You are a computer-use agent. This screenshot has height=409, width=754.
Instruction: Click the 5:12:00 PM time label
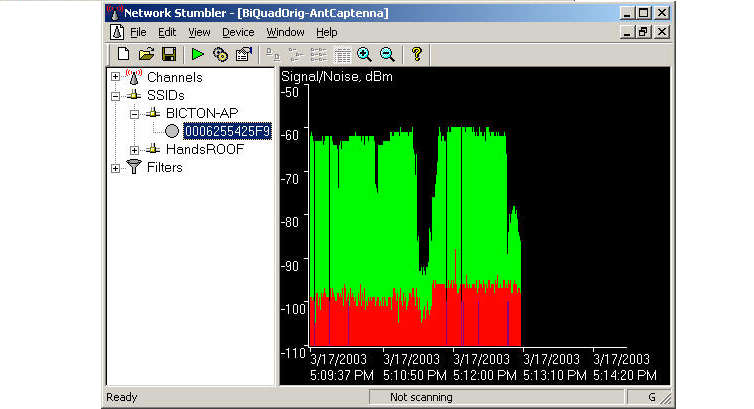click(484, 375)
